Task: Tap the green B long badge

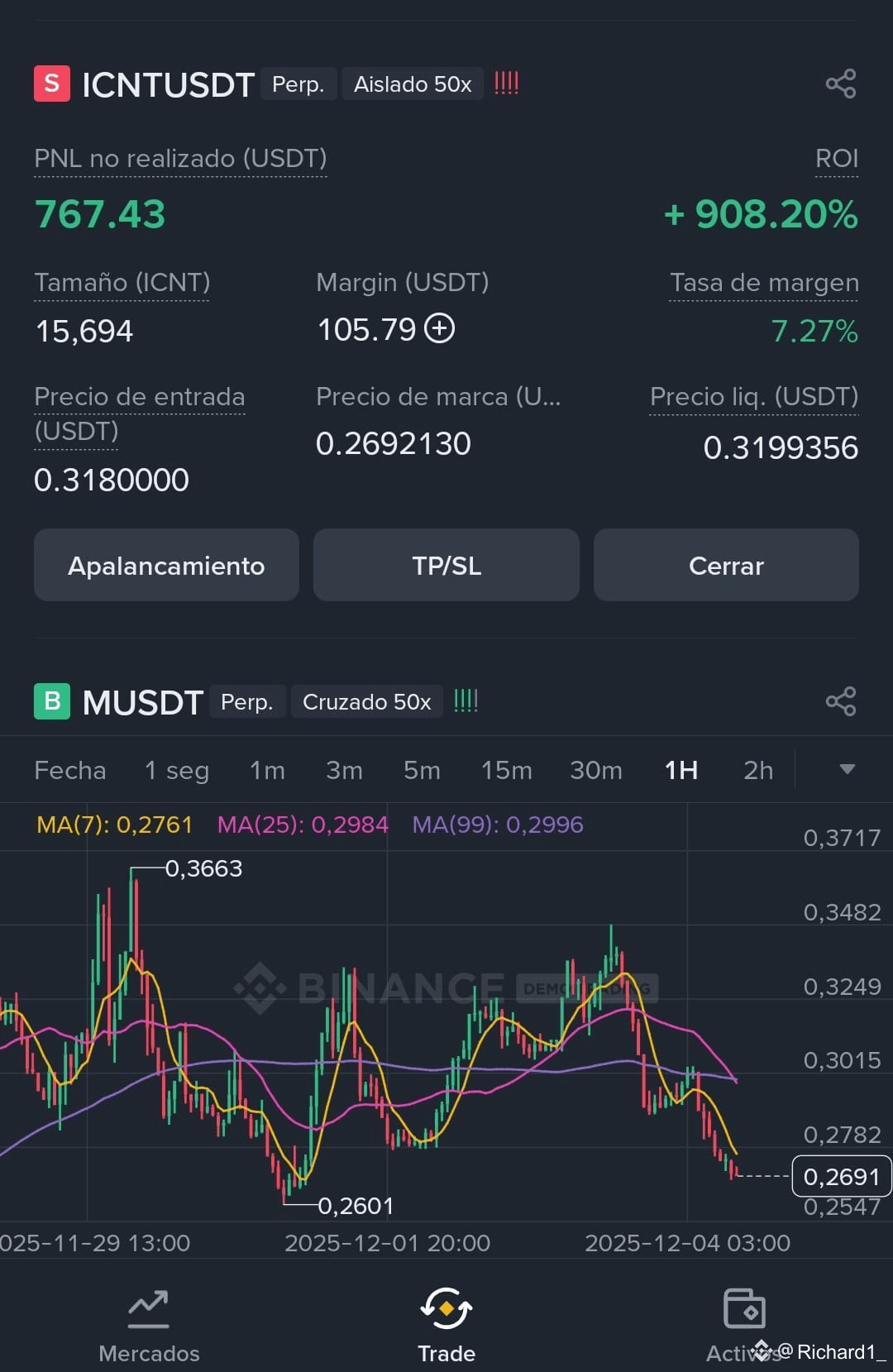Action: tap(52, 701)
